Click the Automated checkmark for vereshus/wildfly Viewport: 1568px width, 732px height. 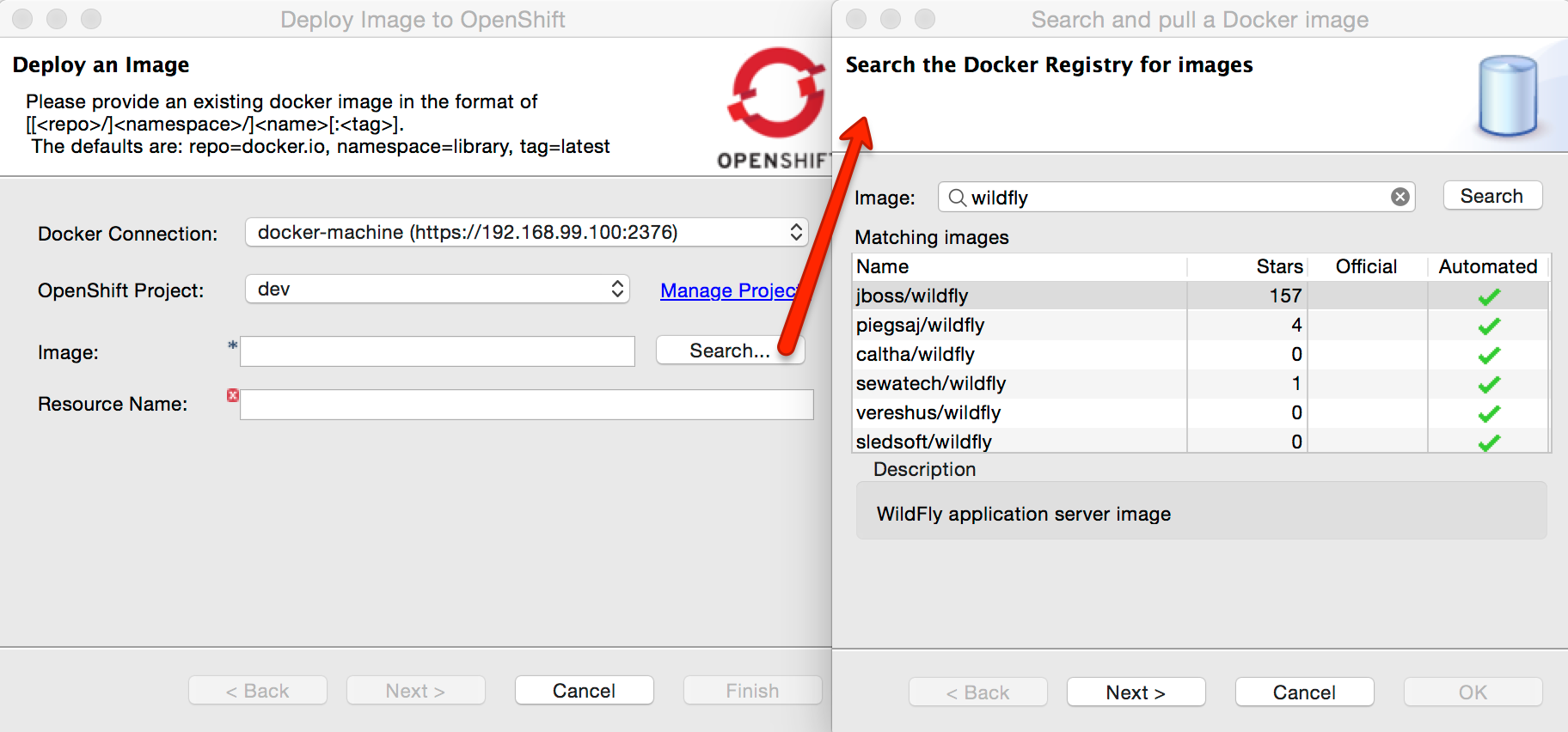click(1489, 413)
